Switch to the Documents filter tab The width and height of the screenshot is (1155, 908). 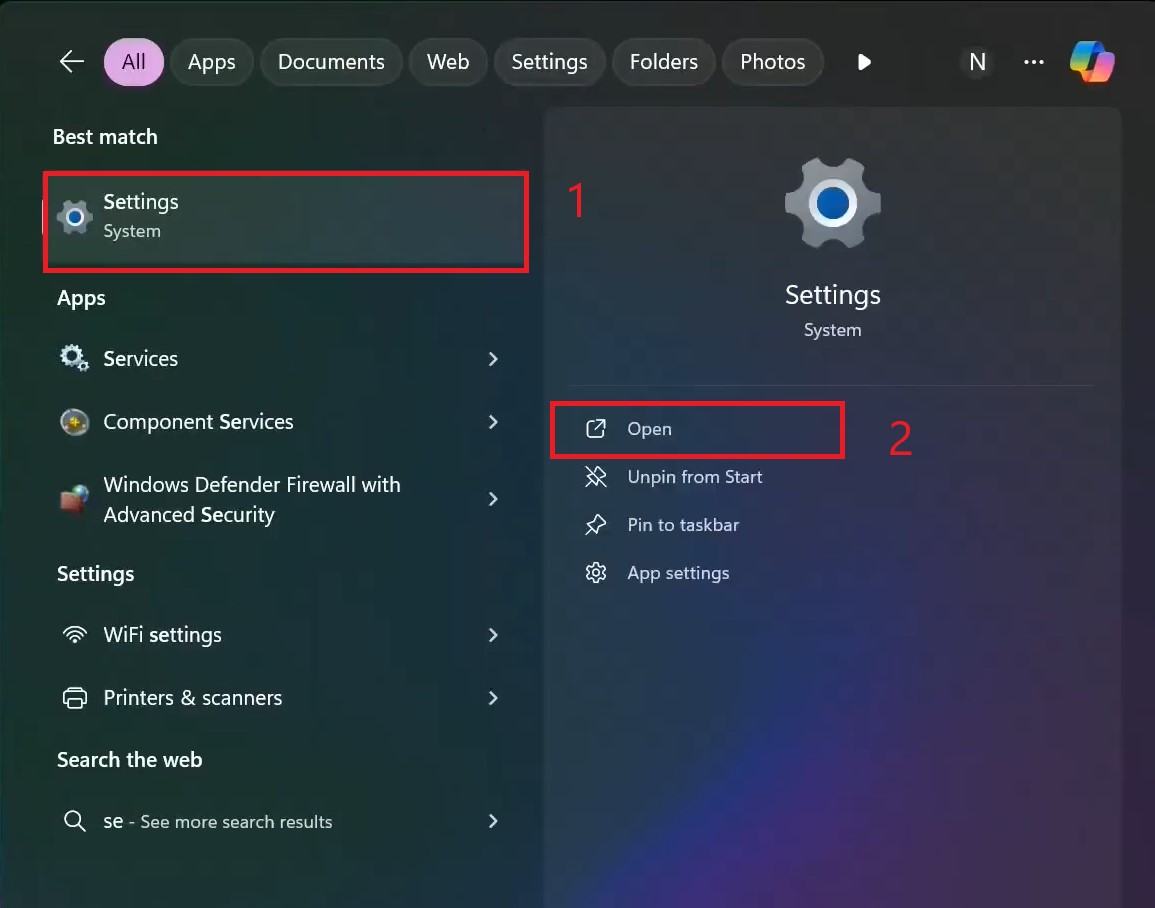point(331,61)
